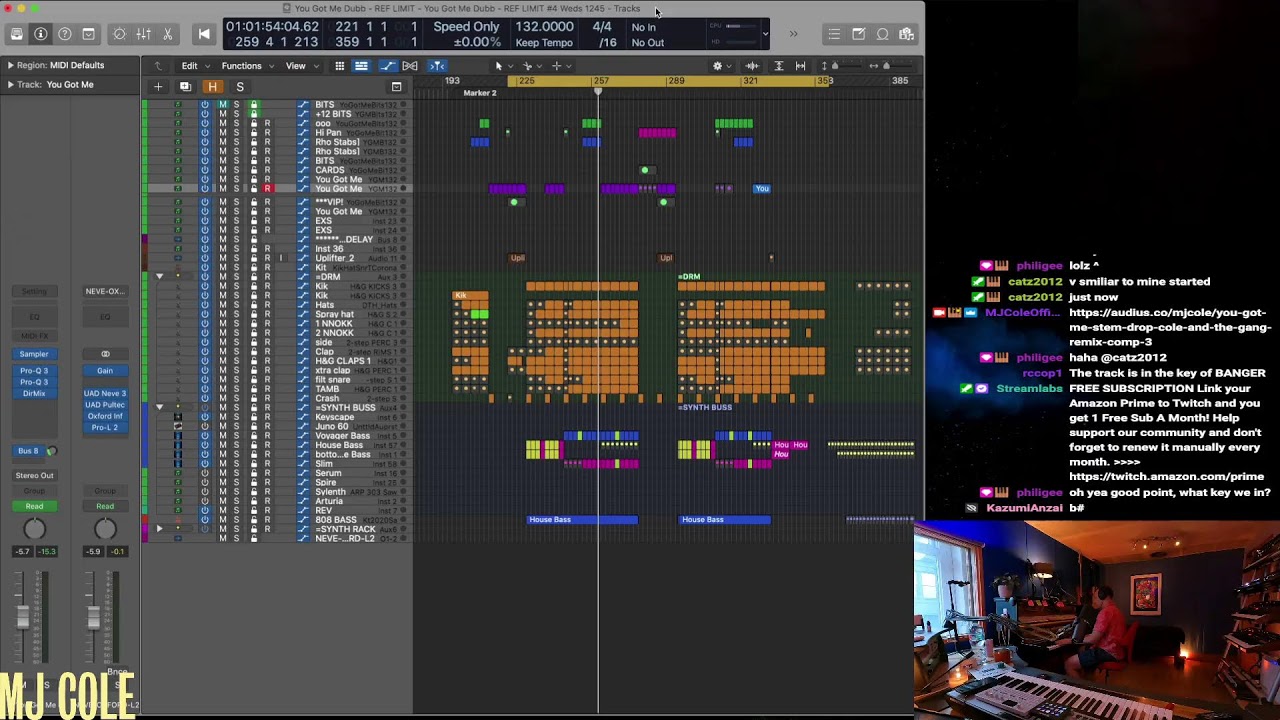Click automation icon on Uplifter_2 track
The width and height of the screenshot is (1280, 720).
click(x=303, y=258)
